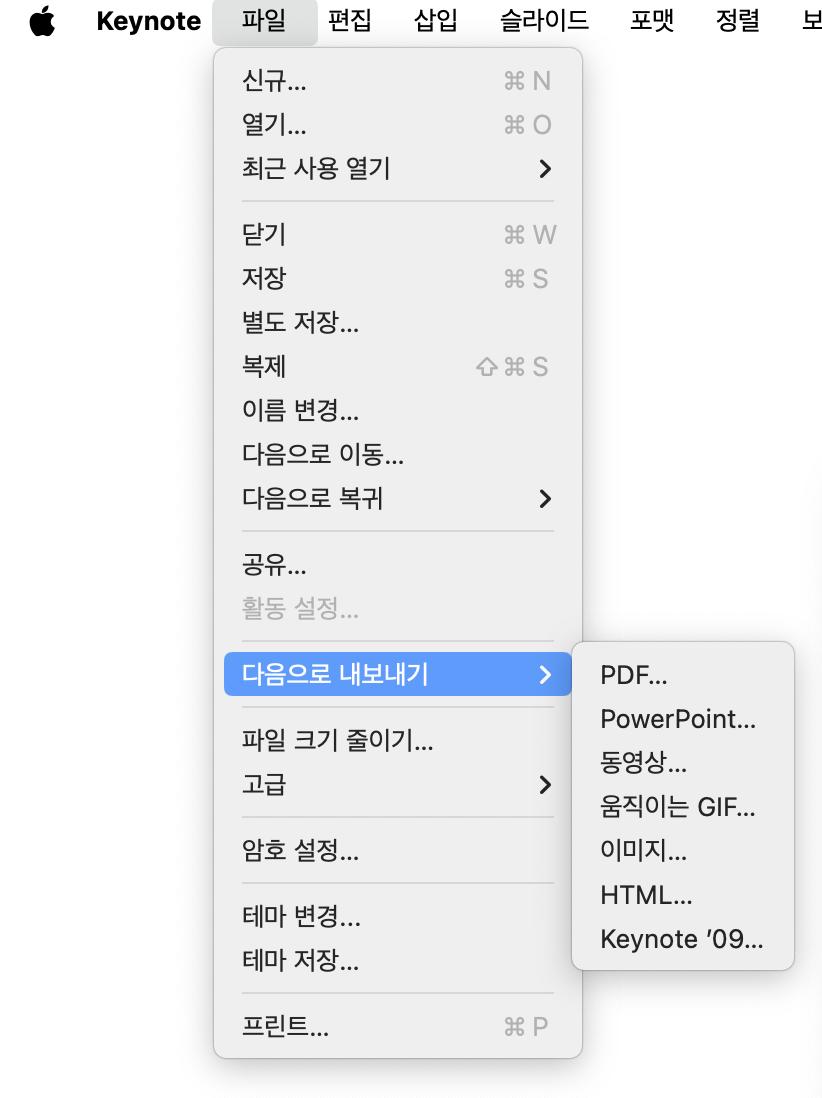
Task: Open the 포맷 menu
Action: click(652, 21)
